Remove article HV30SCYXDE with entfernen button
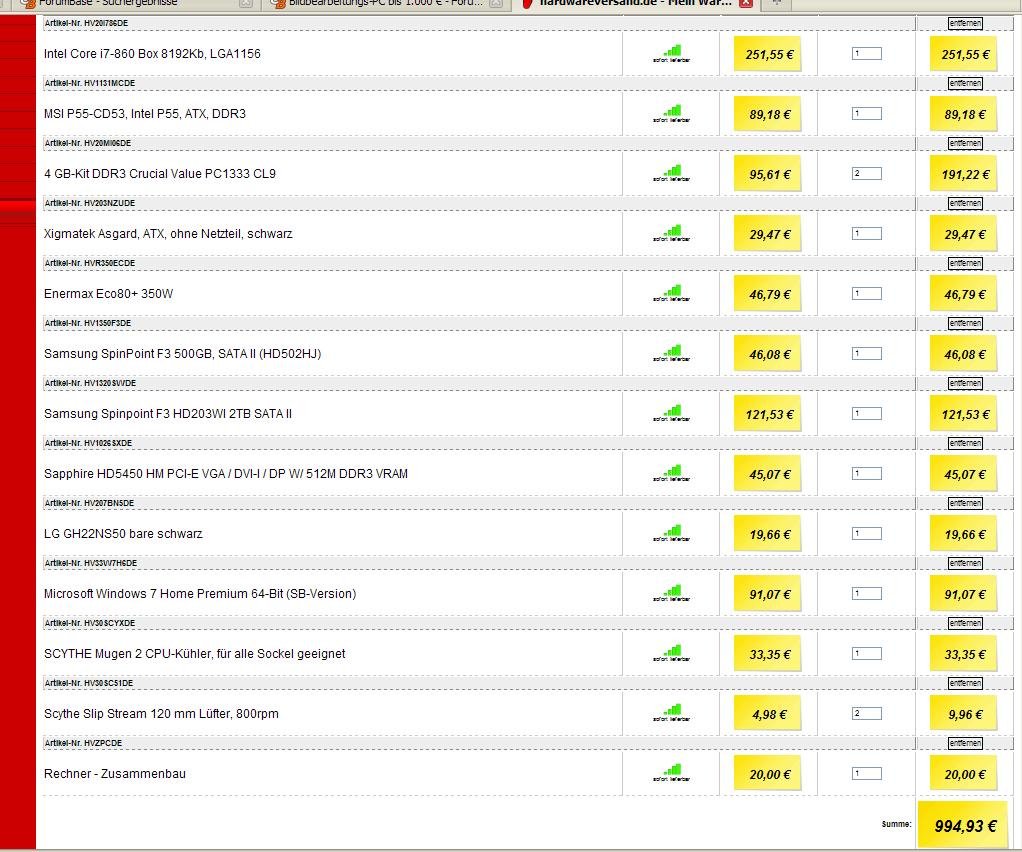Image resolution: width=1022 pixels, height=852 pixels. pos(965,623)
